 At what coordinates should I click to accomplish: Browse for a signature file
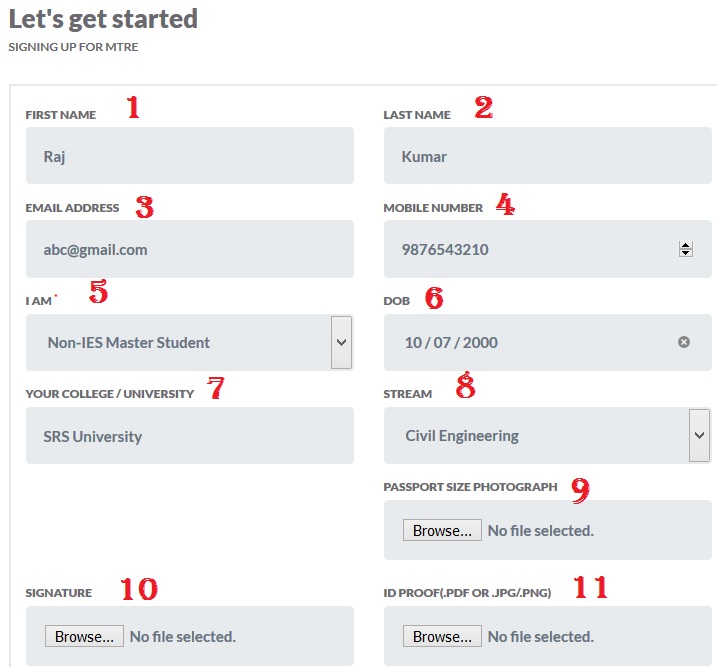(x=84, y=636)
